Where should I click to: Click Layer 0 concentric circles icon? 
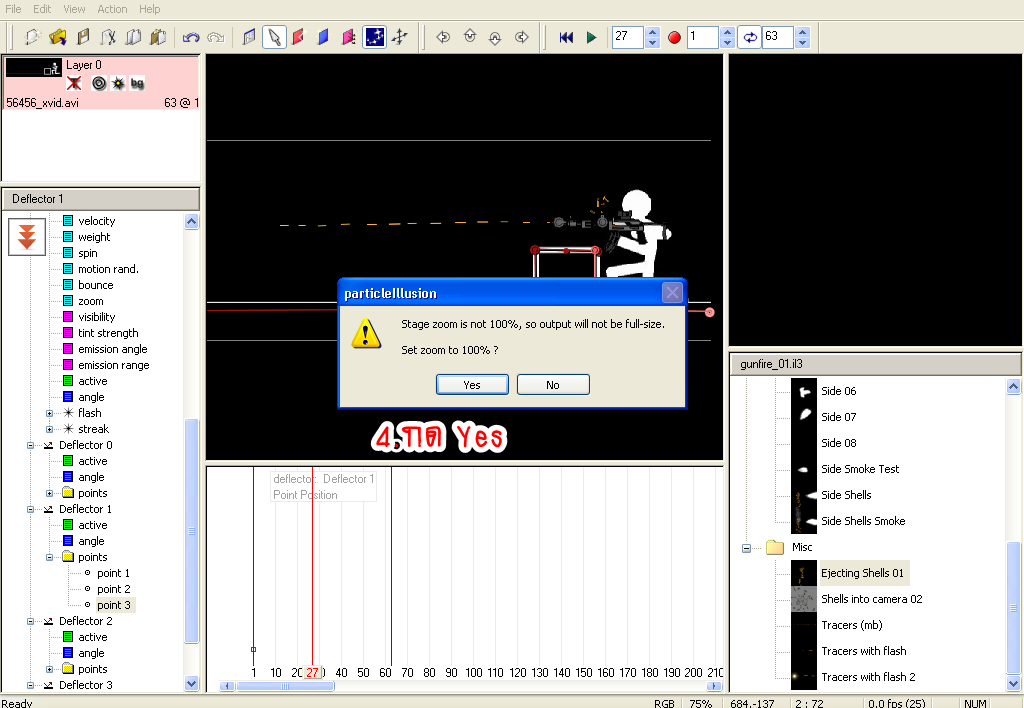(x=99, y=83)
